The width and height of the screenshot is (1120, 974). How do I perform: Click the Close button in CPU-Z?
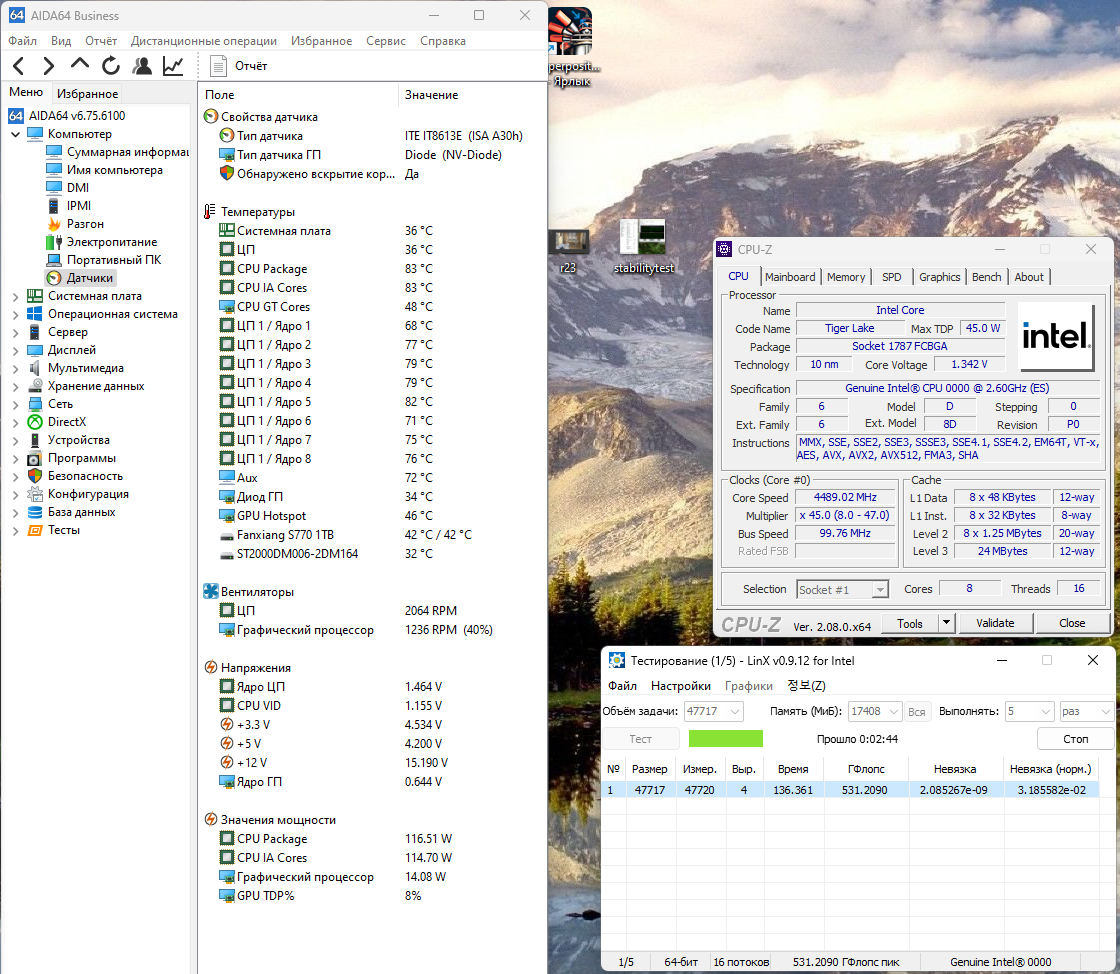click(x=1072, y=623)
